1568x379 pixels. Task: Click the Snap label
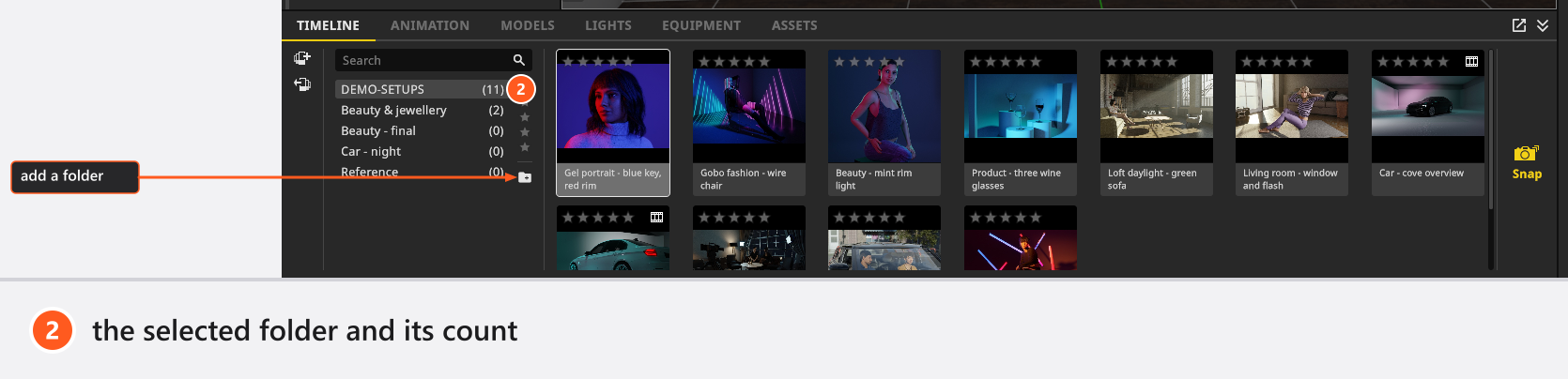pyautogui.click(x=1527, y=174)
